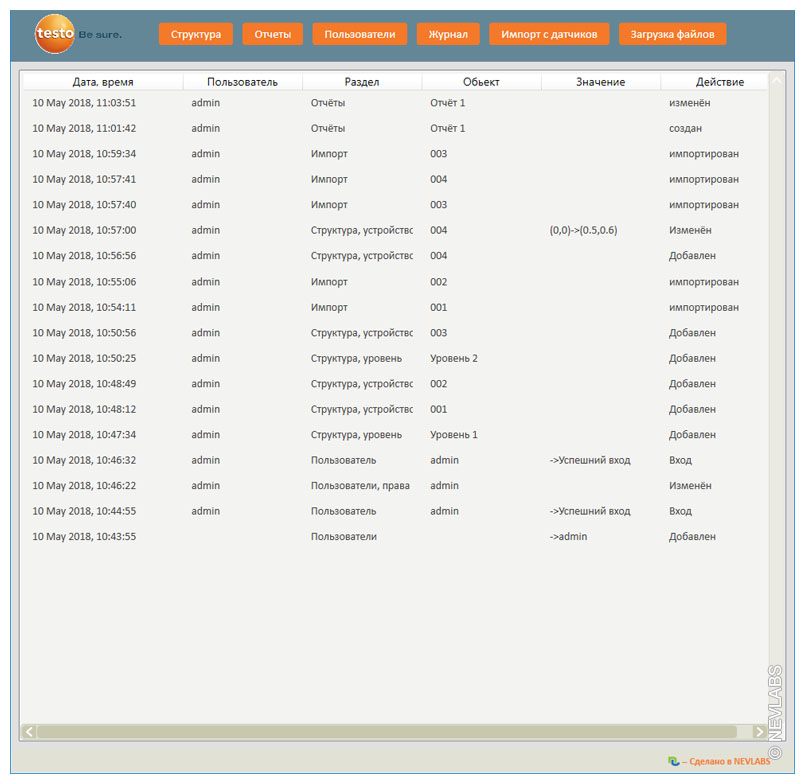Click the Значение column header

600,82
